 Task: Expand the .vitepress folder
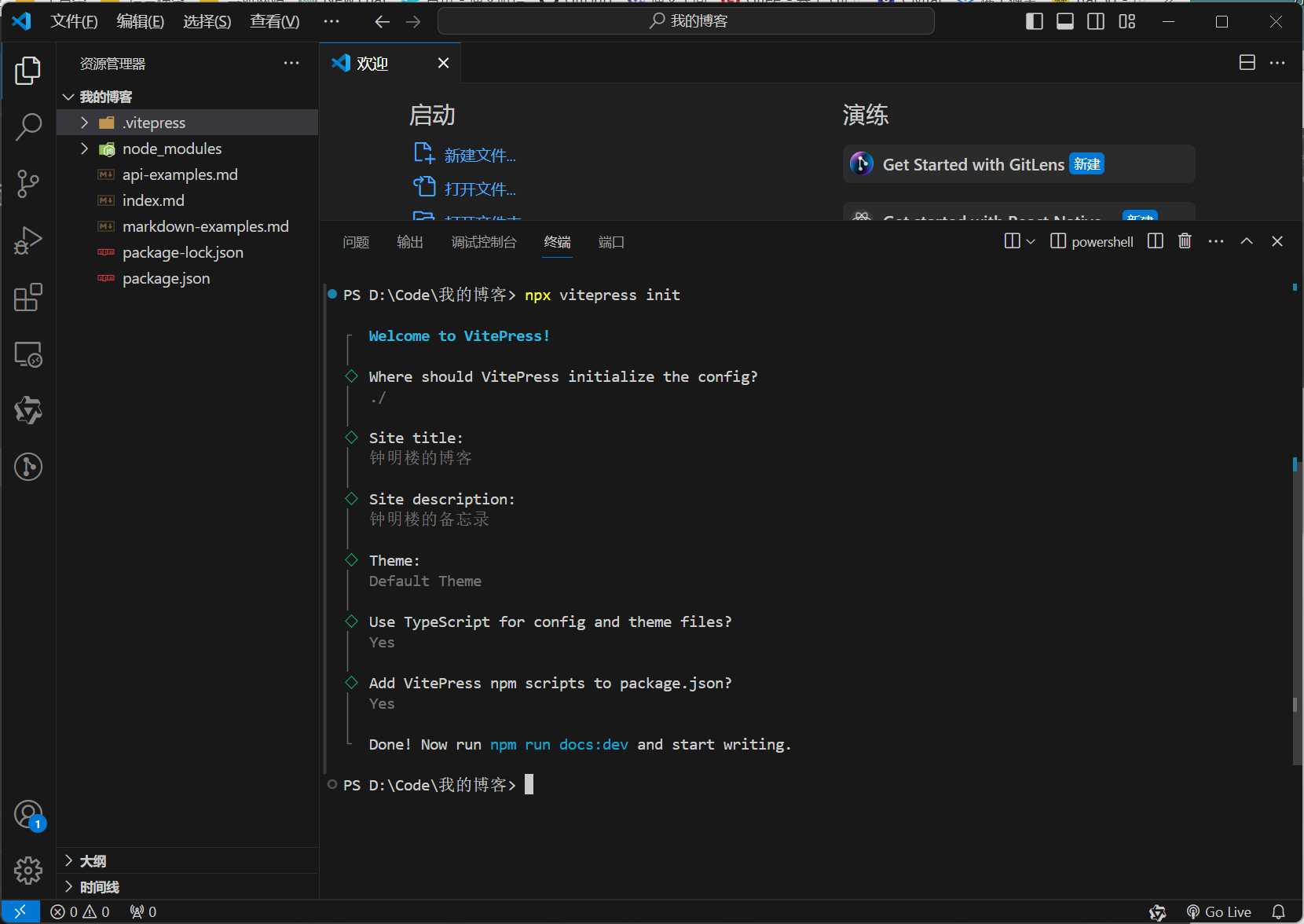(187, 123)
